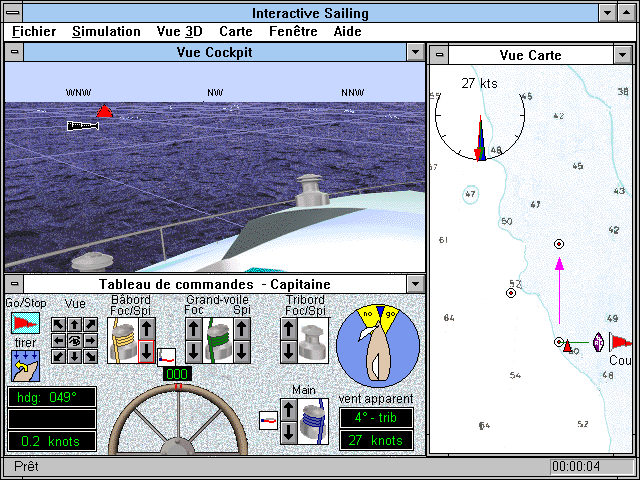Click Grand-voile Foc up arrow
This screenshot has width=640, height=480.
tap(194, 329)
